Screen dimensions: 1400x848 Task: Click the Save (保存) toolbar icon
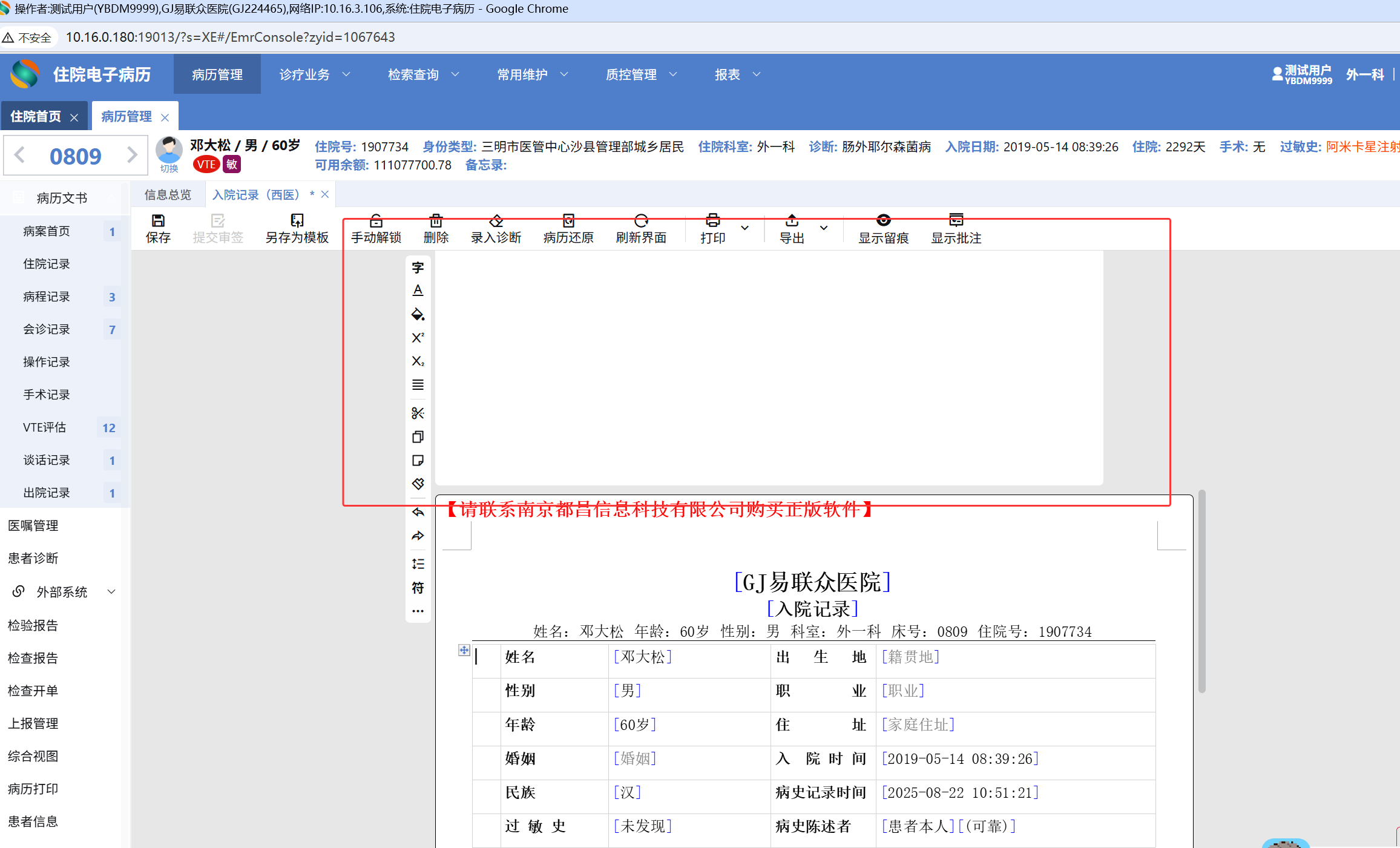click(x=158, y=222)
